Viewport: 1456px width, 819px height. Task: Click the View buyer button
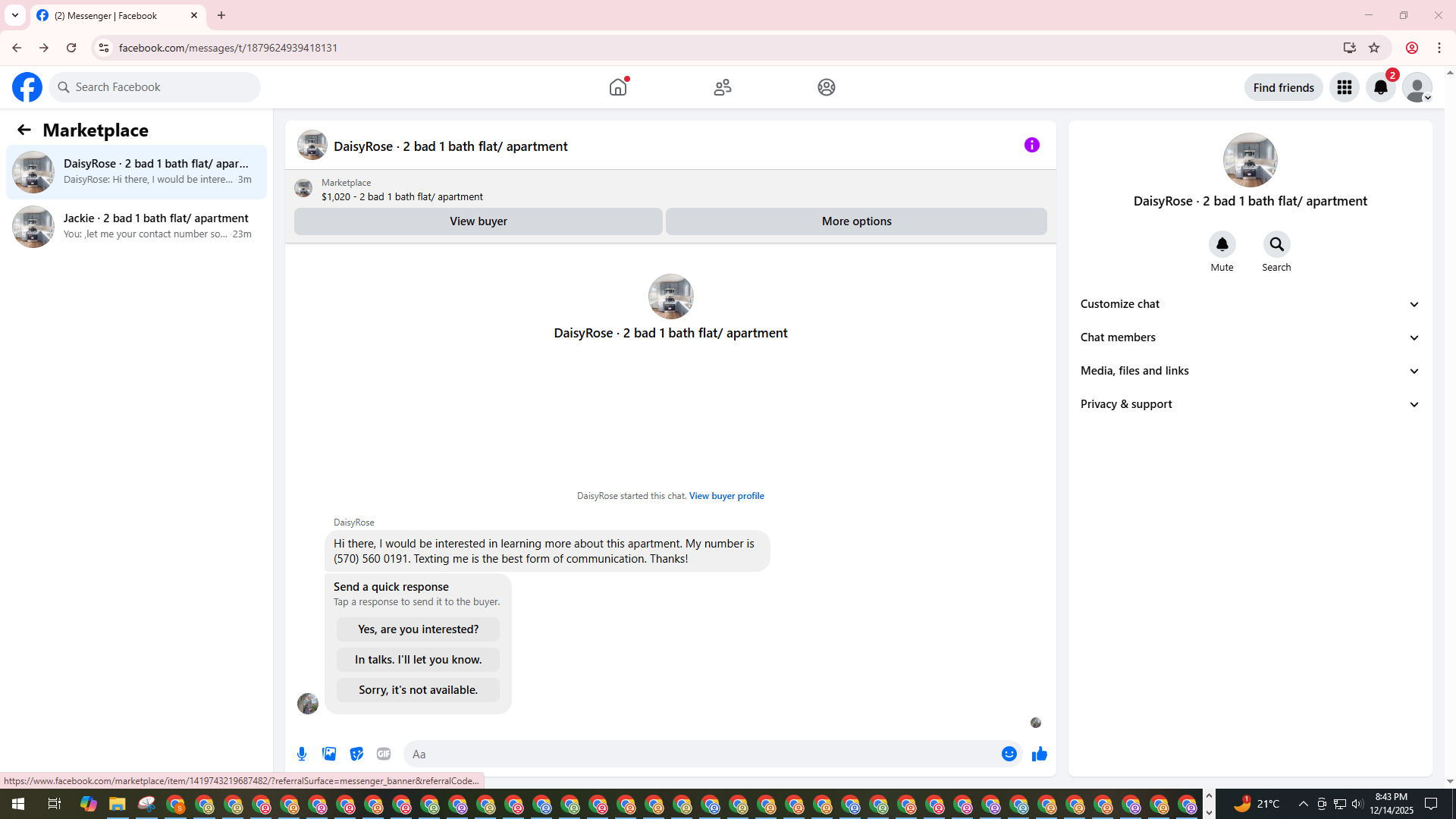point(478,221)
